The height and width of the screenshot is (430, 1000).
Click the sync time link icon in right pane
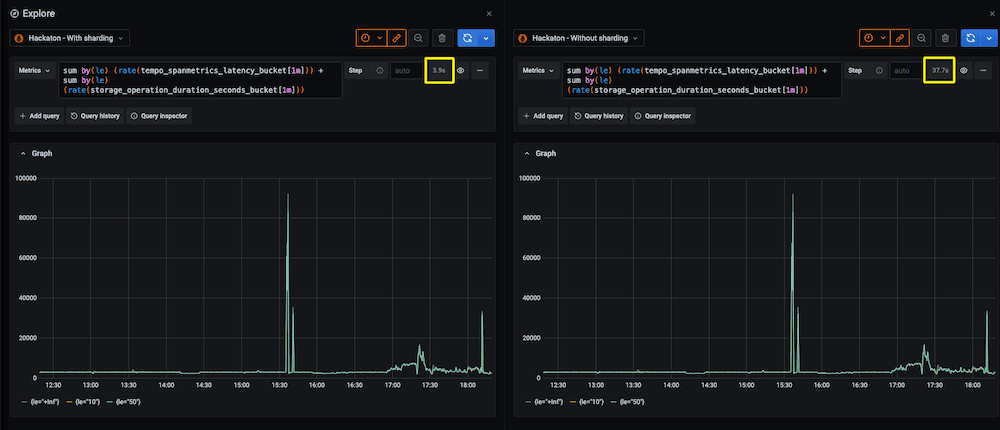pyautogui.click(x=900, y=38)
